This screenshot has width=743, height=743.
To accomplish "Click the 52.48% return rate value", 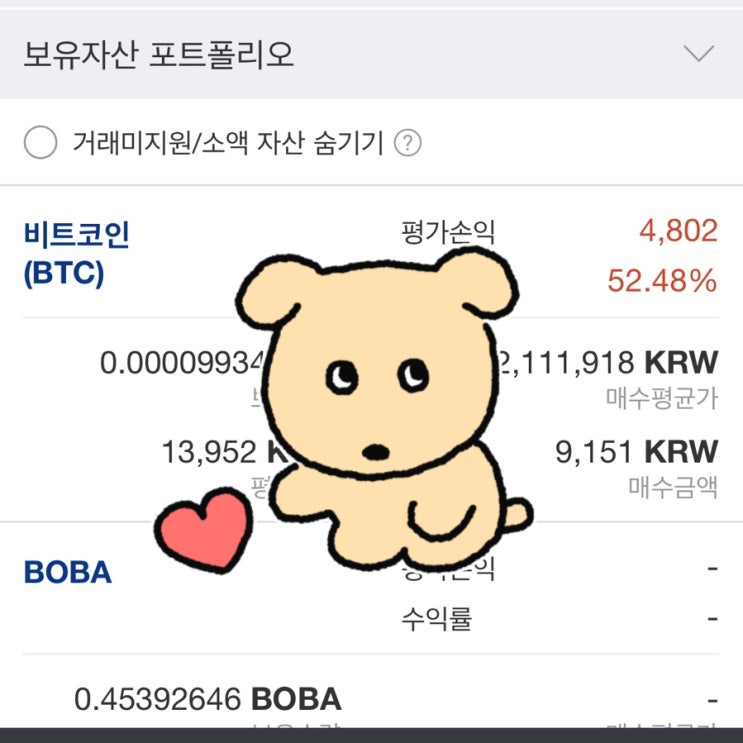I will 662,280.
